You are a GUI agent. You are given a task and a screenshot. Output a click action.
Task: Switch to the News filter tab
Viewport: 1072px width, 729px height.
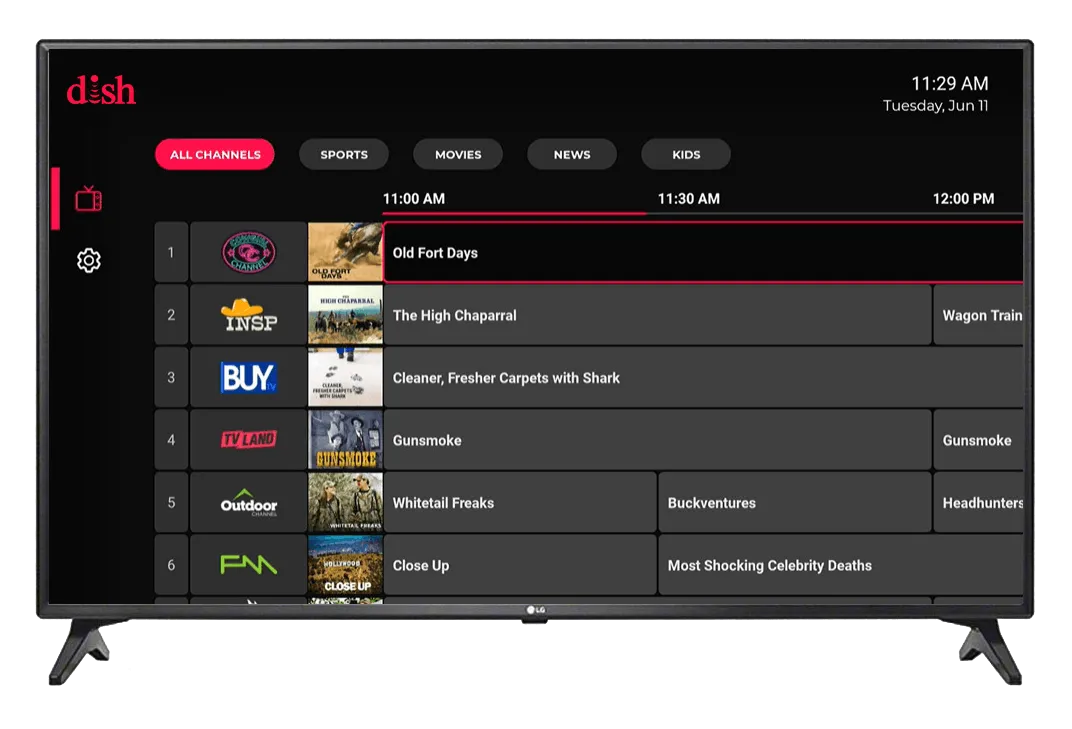click(572, 155)
